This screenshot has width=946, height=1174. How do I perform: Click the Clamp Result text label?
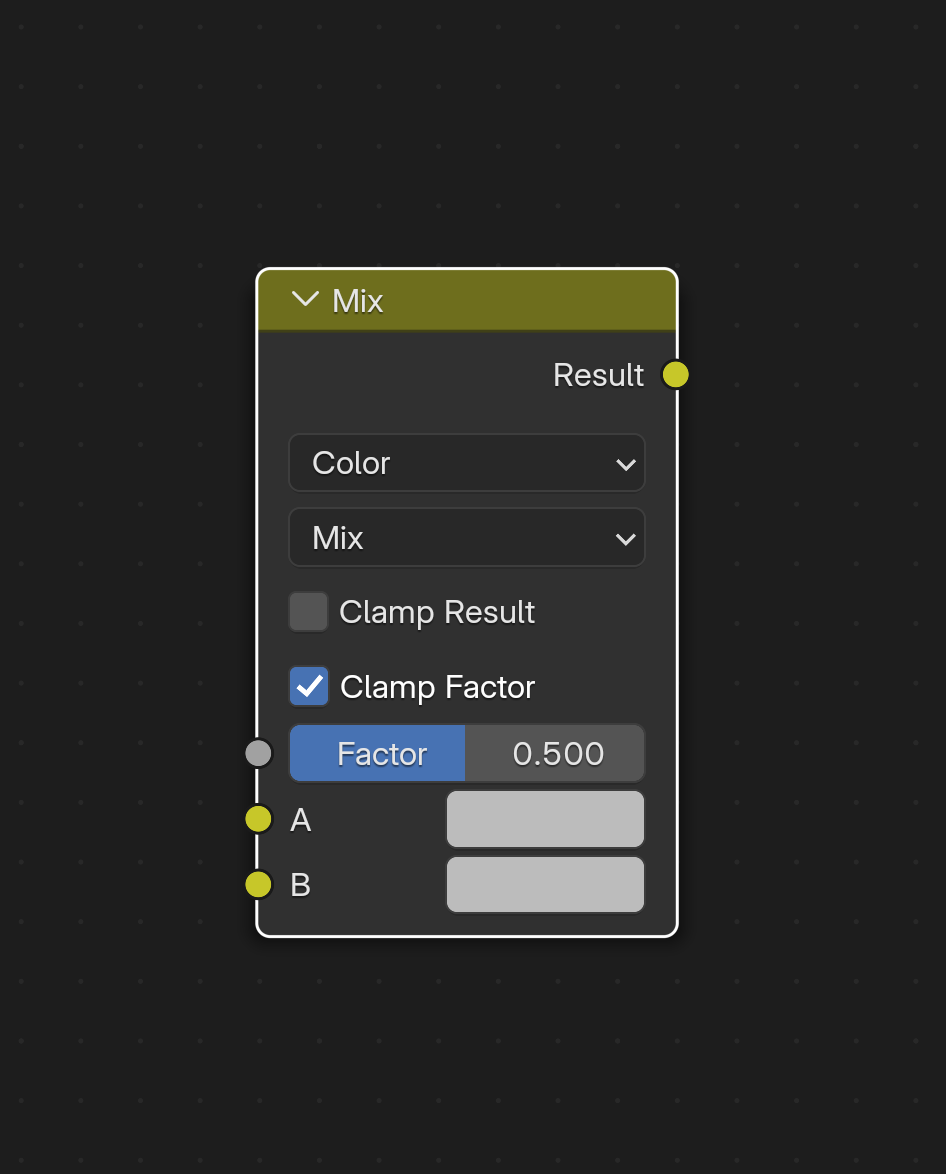pos(437,613)
